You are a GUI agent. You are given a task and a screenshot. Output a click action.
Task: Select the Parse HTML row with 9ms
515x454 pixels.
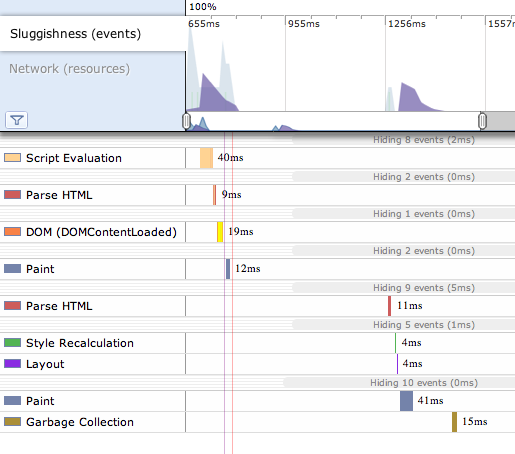point(257,195)
